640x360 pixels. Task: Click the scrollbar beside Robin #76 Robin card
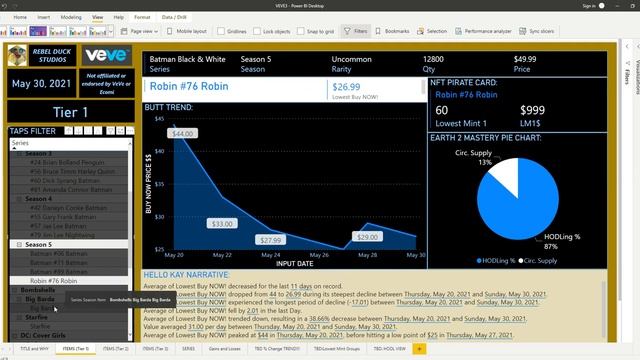(423, 87)
